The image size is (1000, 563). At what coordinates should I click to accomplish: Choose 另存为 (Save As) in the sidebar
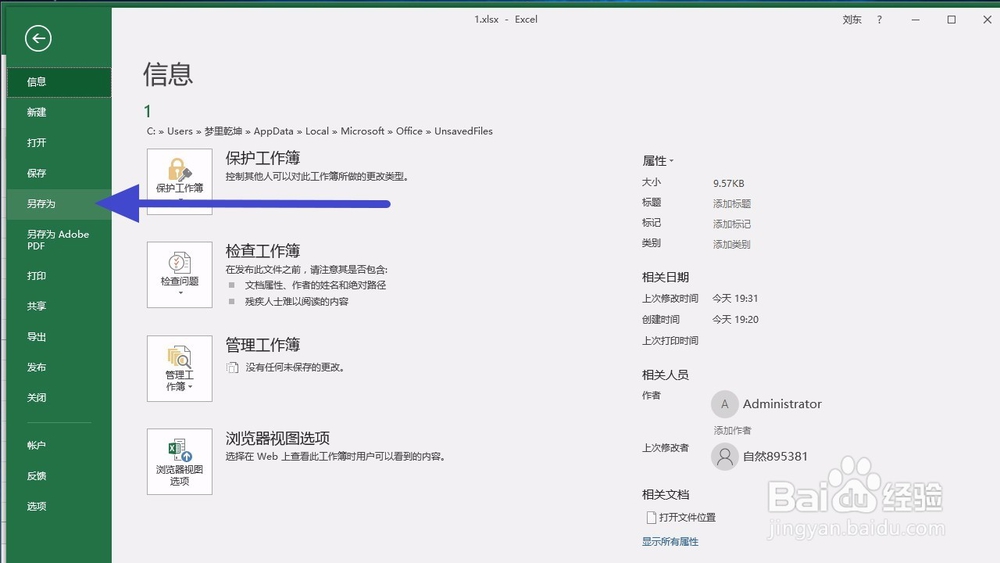59,204
